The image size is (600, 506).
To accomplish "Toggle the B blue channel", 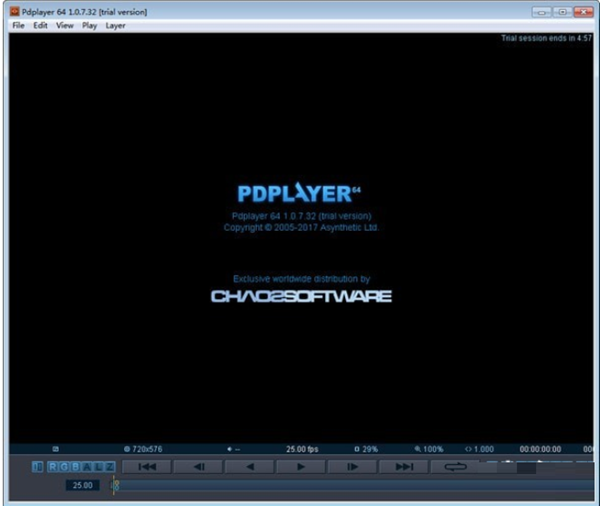I will click(74, 466).
